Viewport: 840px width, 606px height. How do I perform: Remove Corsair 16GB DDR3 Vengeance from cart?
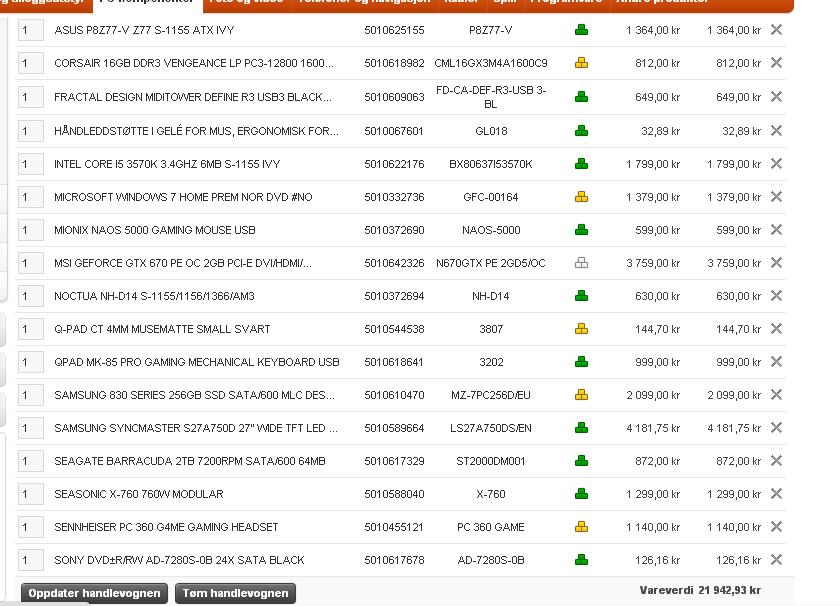tap(776, 63)
